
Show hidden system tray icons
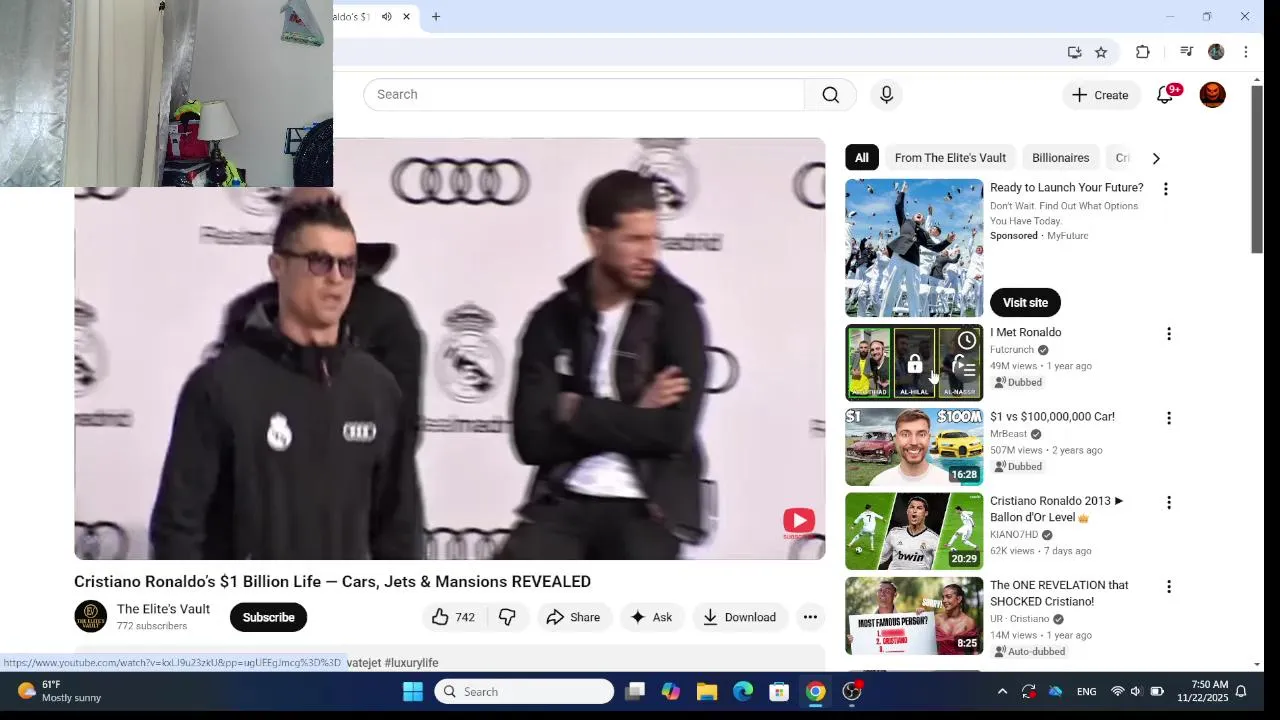coord(1002,692)
